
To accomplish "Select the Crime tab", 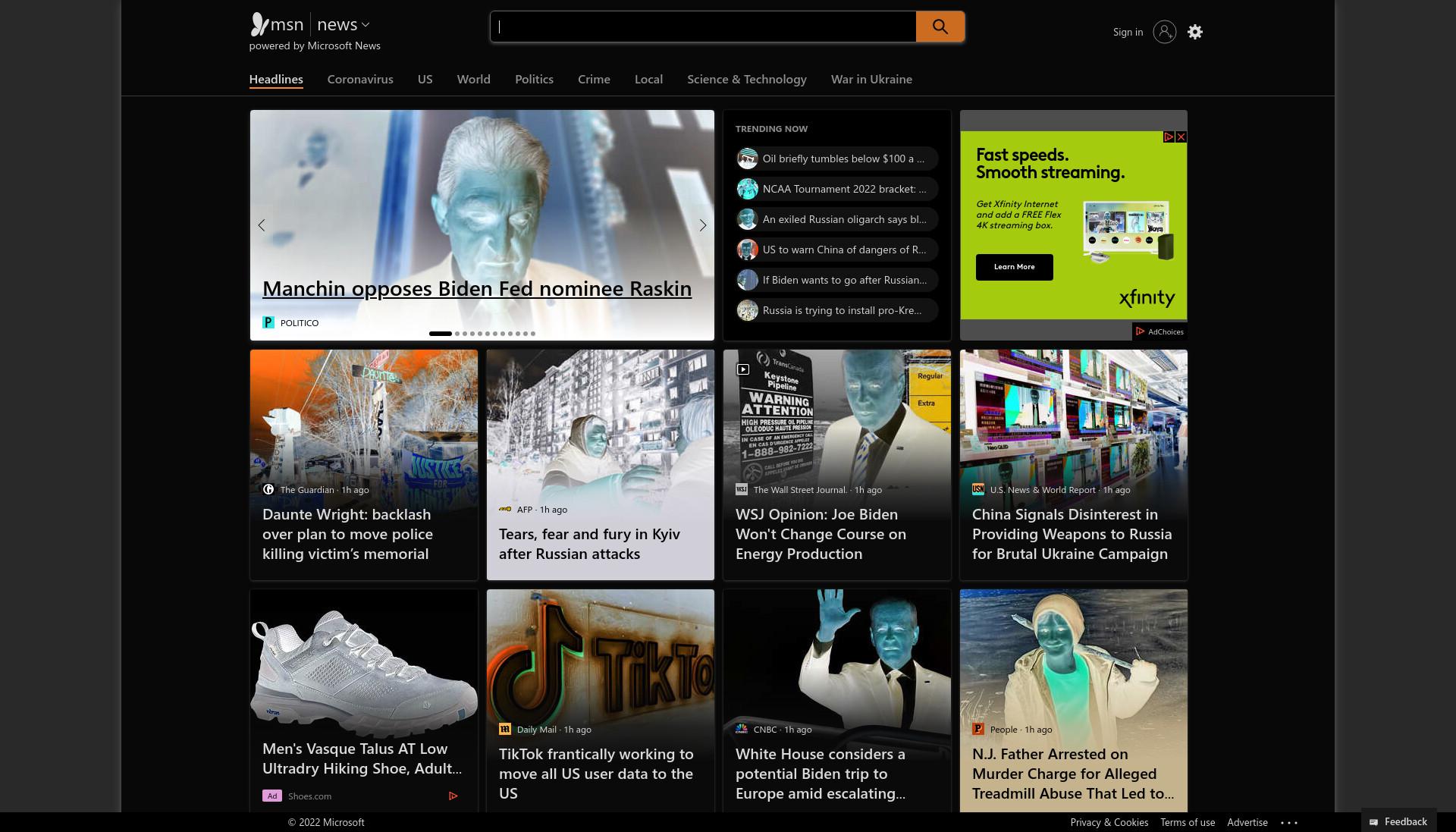I will coord(594,79).
